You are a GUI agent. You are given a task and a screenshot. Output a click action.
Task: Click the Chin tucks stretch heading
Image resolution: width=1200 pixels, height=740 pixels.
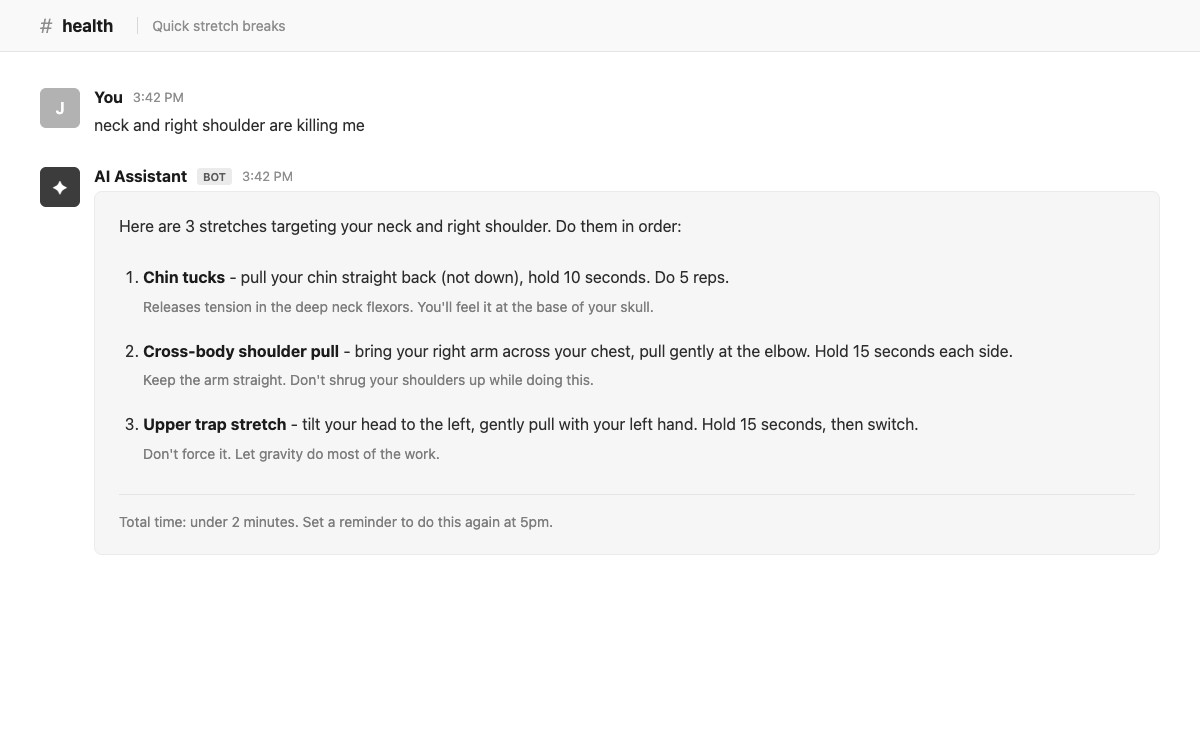click(184, 277)
